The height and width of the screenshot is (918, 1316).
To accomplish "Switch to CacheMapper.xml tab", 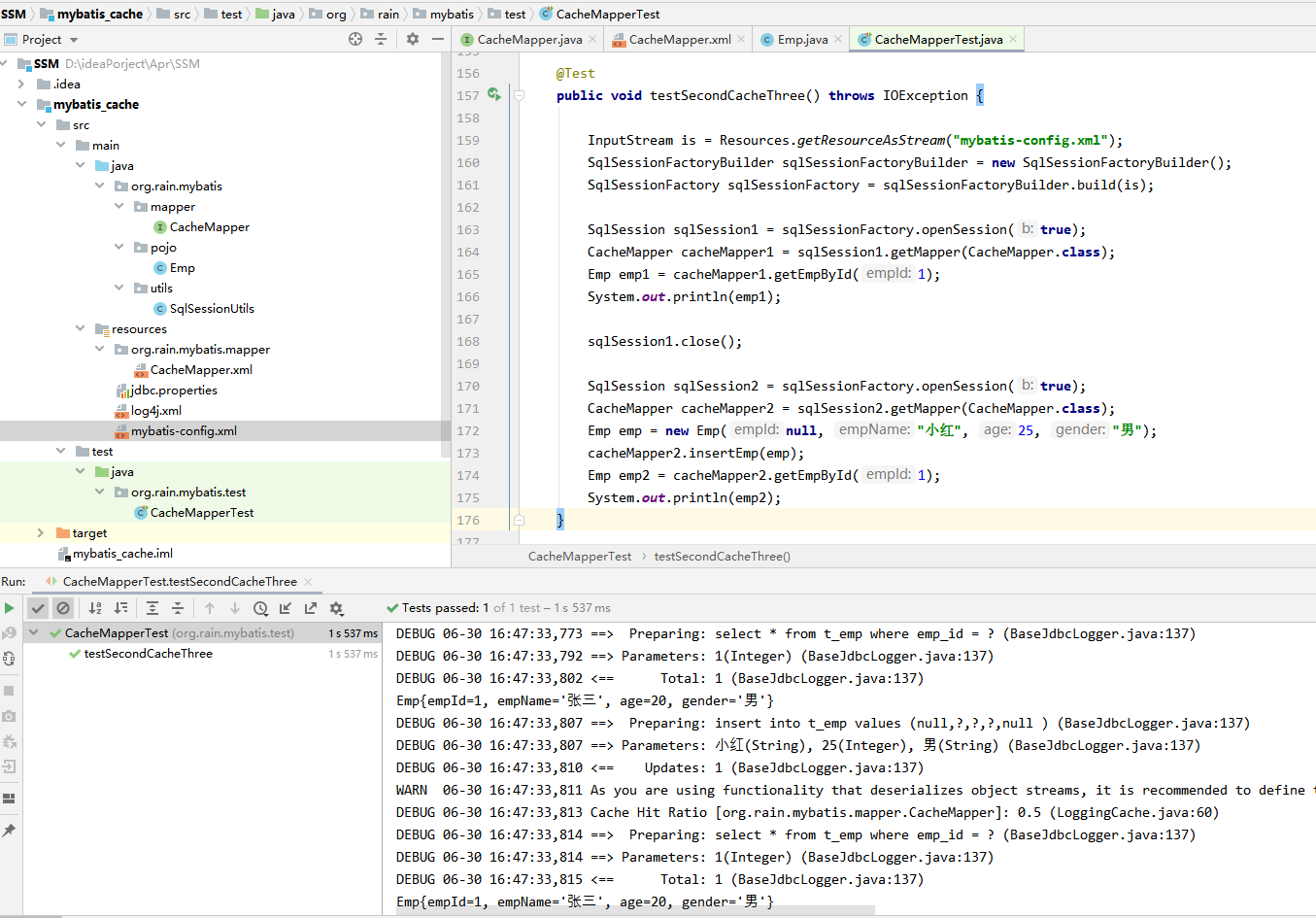I will pos(679,39).
